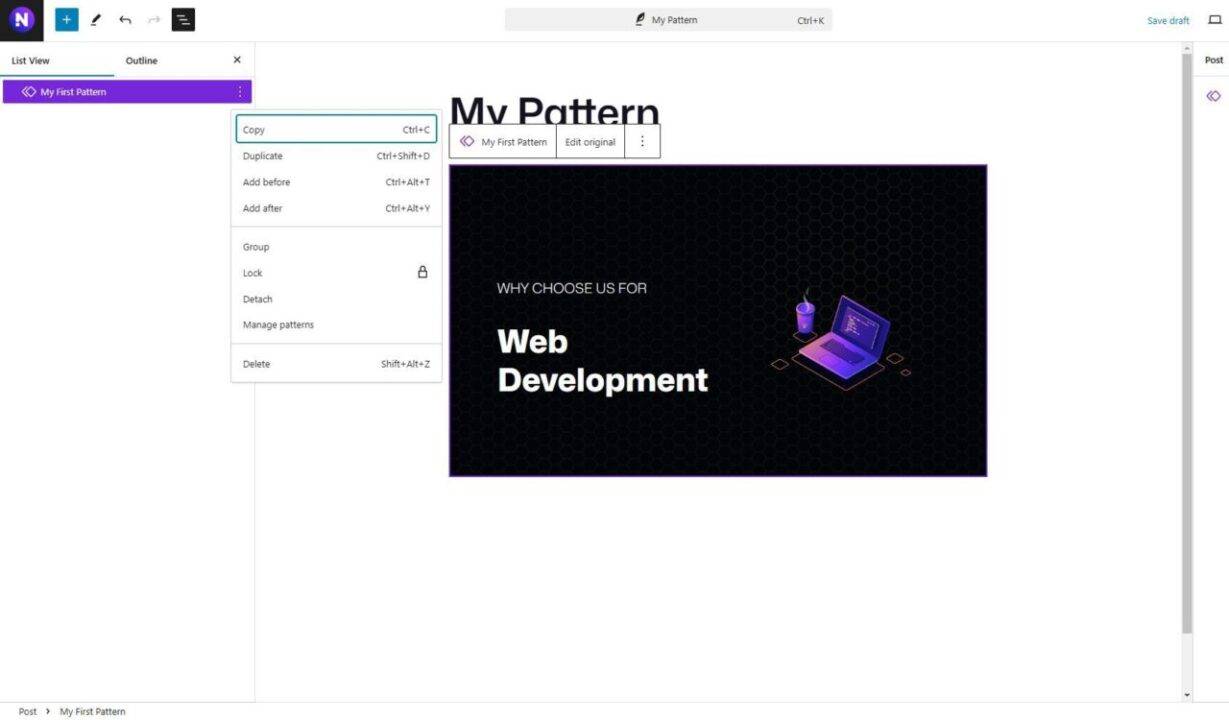Open the My Pattern command palette
The image size is (1229, 720).
click(x=668, y=19)
